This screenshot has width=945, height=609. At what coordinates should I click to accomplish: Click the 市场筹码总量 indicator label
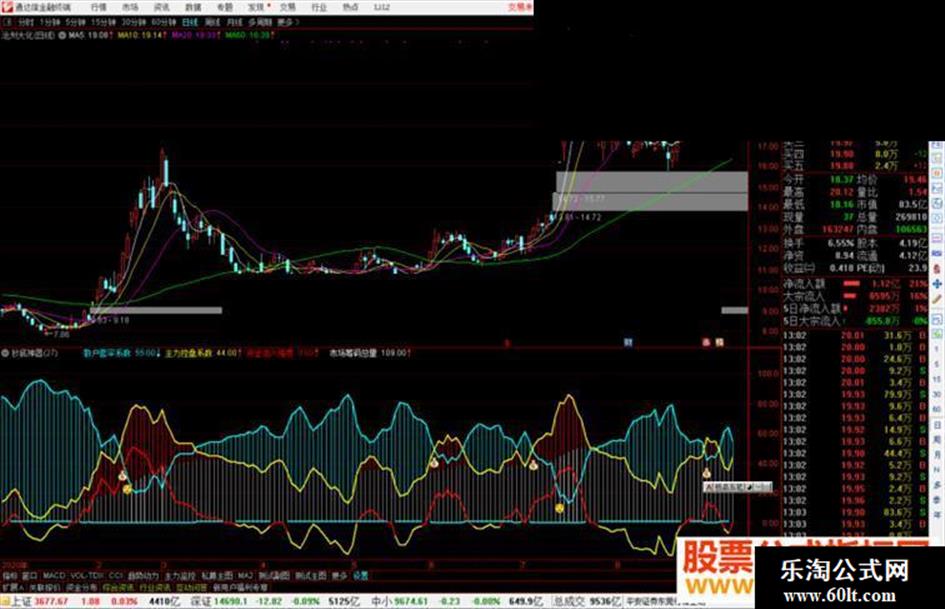pyautogui.click(x=353, y=353)
